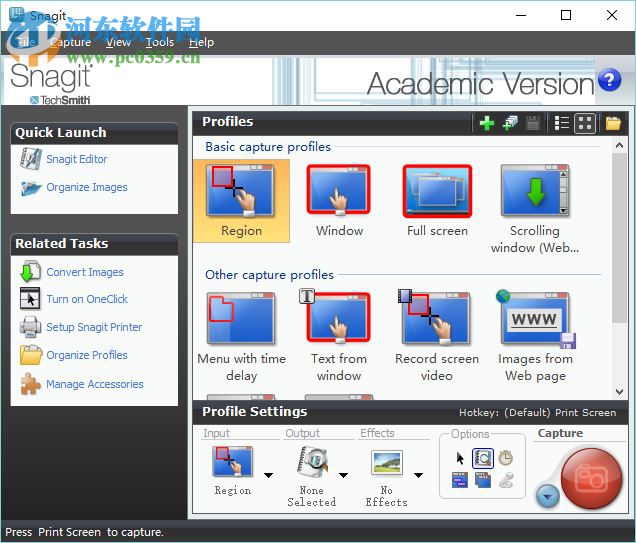Select the Scrolling window profile

tap(535, 208)
